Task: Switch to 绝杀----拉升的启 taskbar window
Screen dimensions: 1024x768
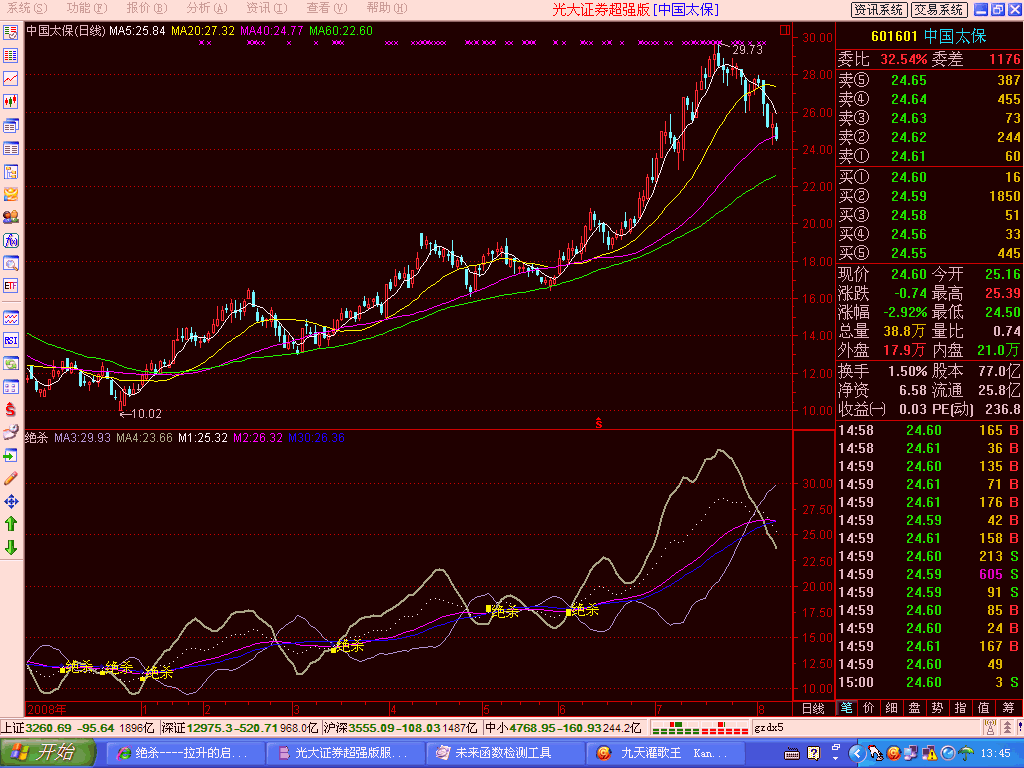Action: coord(185,753)
